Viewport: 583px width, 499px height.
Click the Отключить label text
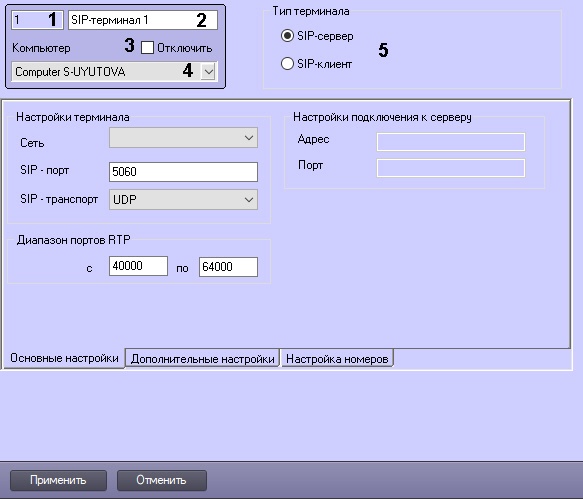coord(184,48)
